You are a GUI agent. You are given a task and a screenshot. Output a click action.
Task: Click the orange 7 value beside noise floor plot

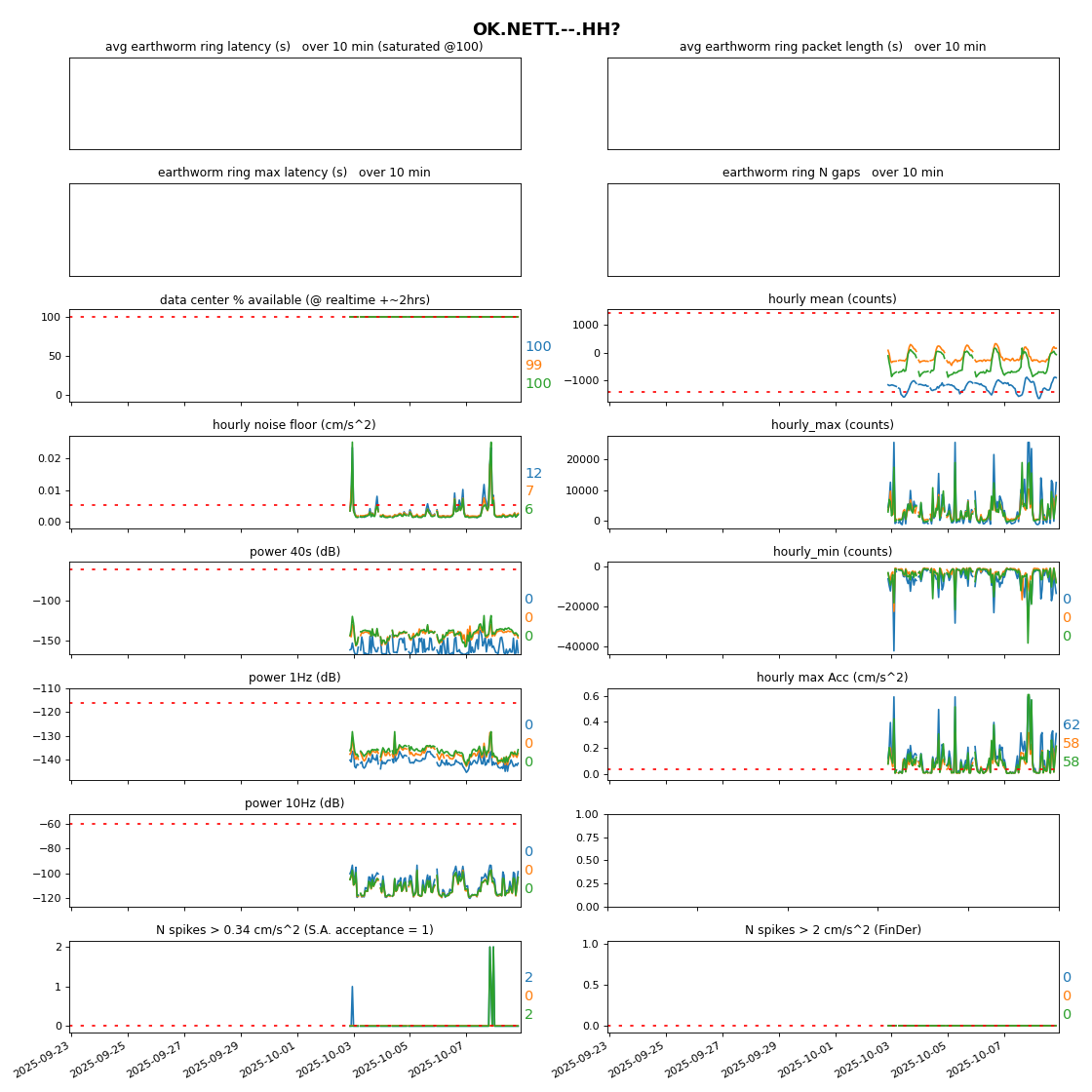529,491
